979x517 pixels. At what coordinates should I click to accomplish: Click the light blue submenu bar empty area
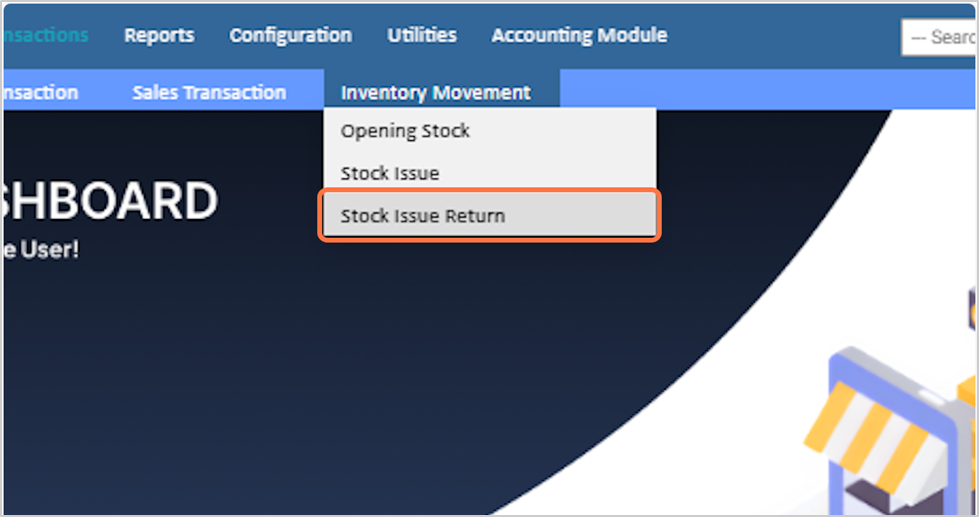pos(760,92)
